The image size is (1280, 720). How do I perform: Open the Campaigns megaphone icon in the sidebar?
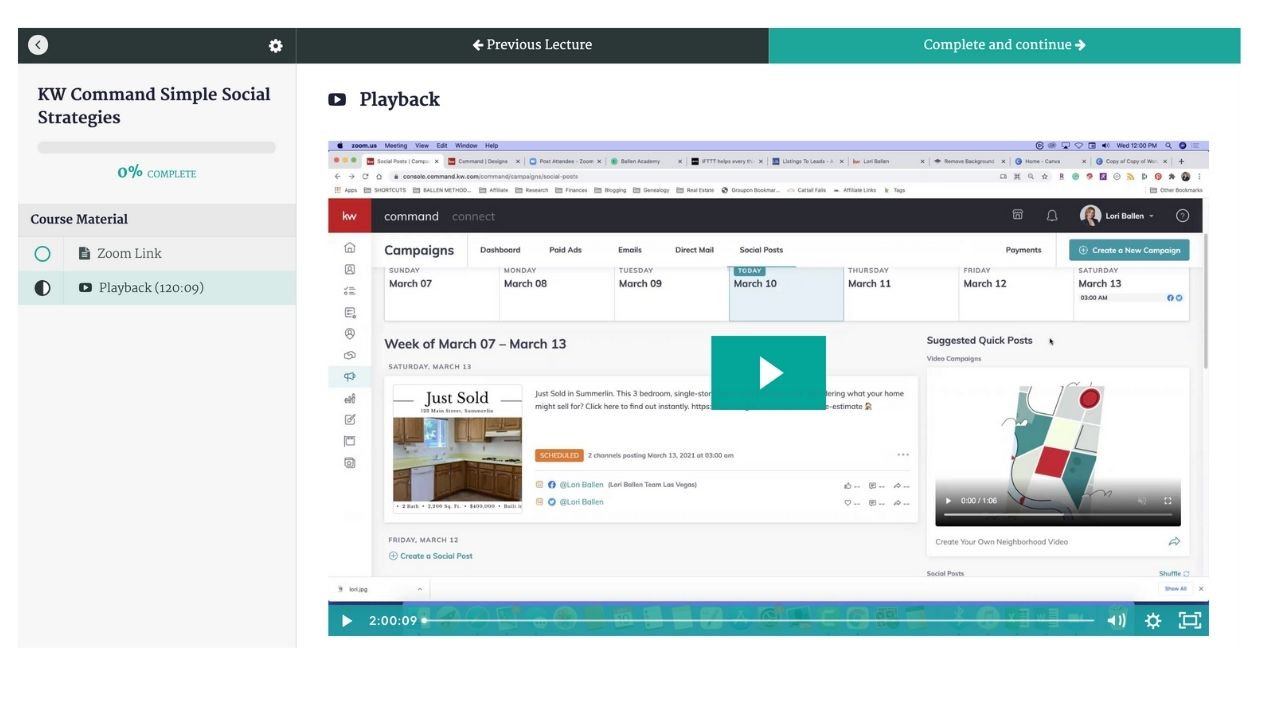point(349,377)
